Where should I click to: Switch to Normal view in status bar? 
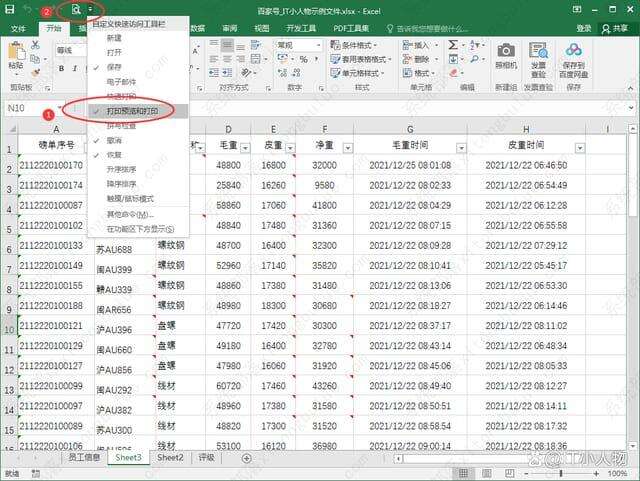[x=463, y=473]
